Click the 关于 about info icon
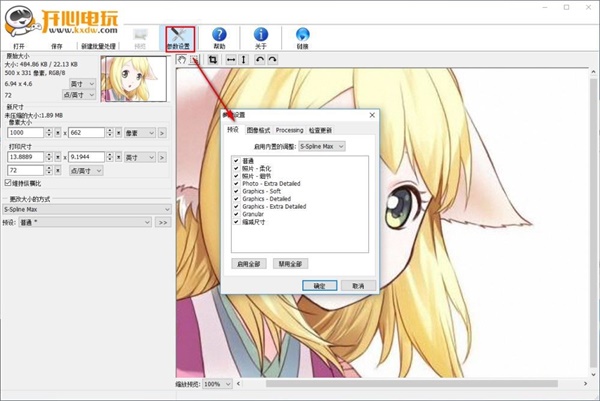The image size is (600, 401). pos(261,38)
